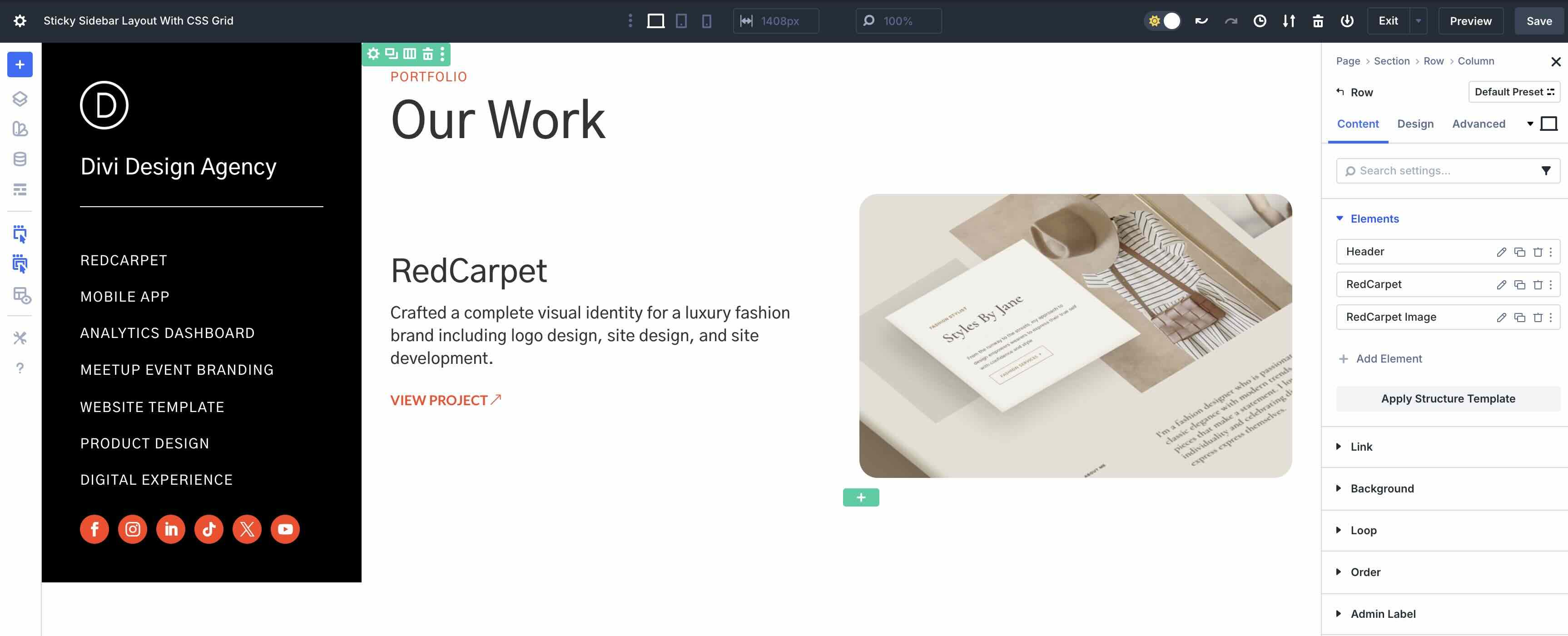1568x636 pixels.
Task: Open the editing history clock icon
Action: [1260, 20]
